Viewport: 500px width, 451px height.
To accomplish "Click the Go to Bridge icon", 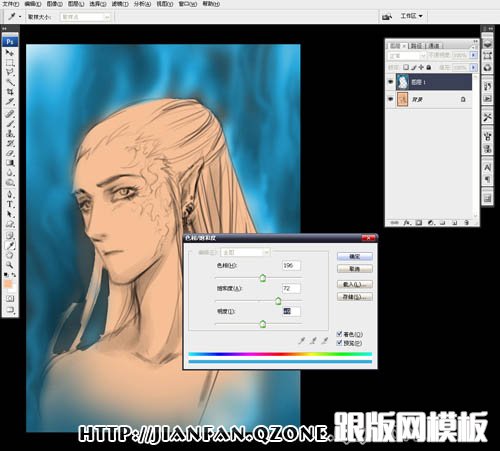I will (387, 16).
